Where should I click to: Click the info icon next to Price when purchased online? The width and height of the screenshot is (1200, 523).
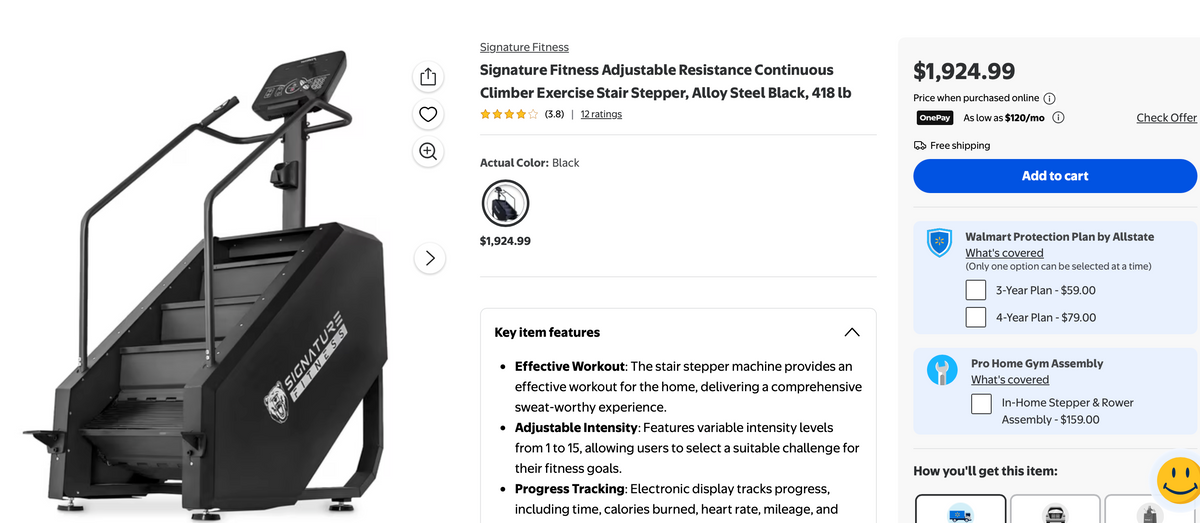point(1049,98)
